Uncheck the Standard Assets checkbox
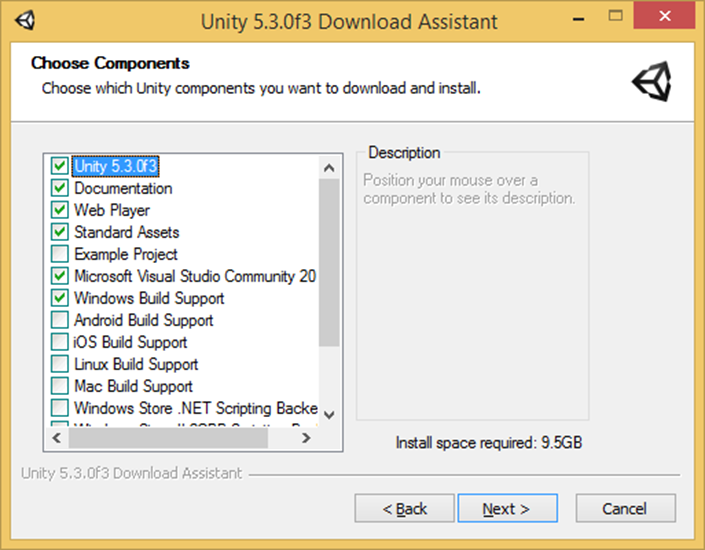 pos(59,232)
